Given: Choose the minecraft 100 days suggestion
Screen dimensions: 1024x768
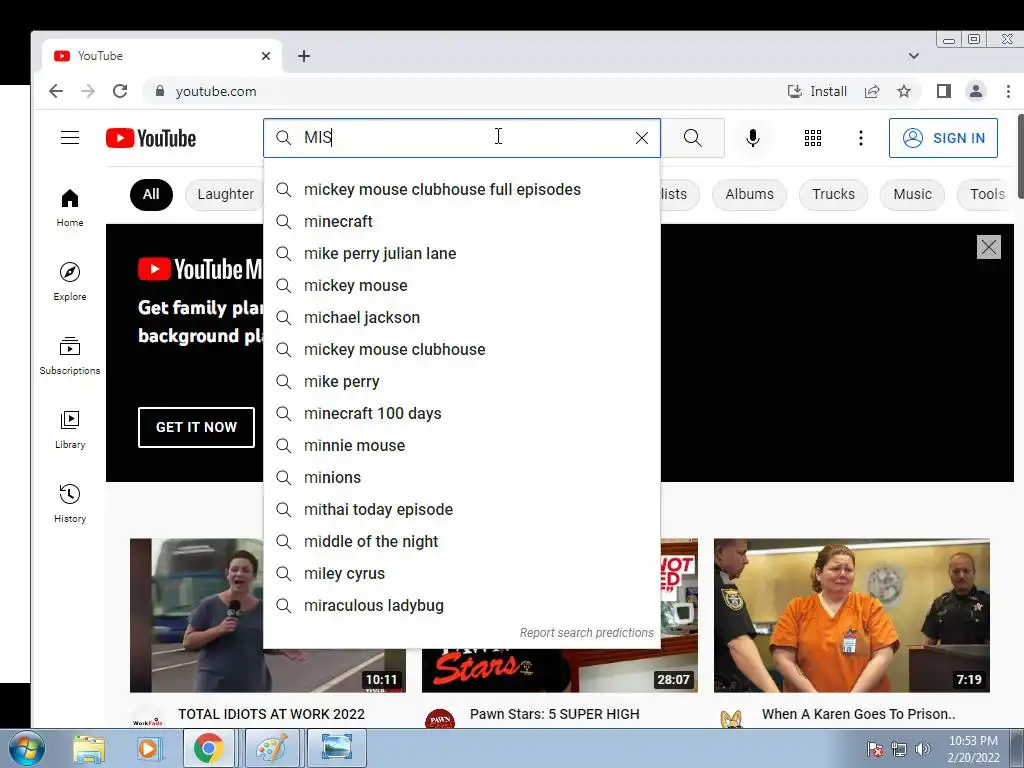Looking at the screenshot, I should point(462,413).
